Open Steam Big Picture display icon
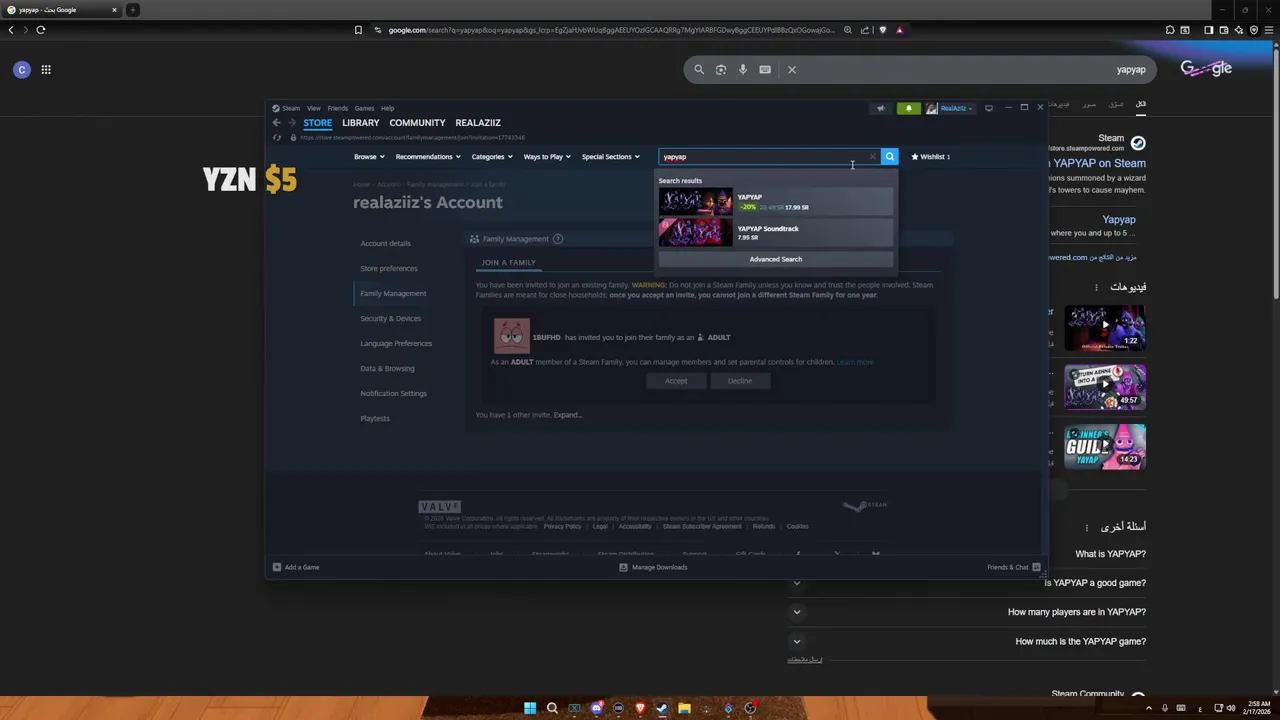Screen dimensions: 1280x720 989,108
